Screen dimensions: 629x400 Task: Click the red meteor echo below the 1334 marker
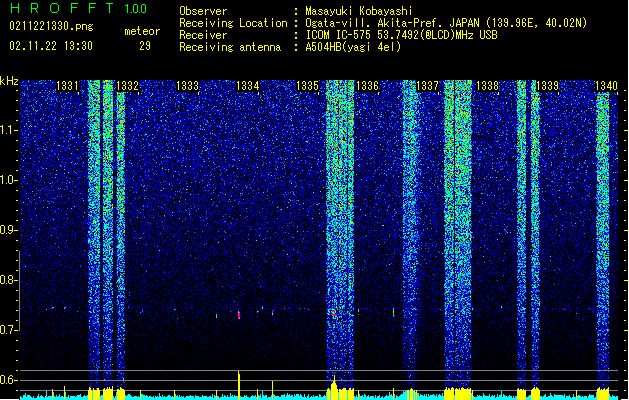tap(239, 315)
